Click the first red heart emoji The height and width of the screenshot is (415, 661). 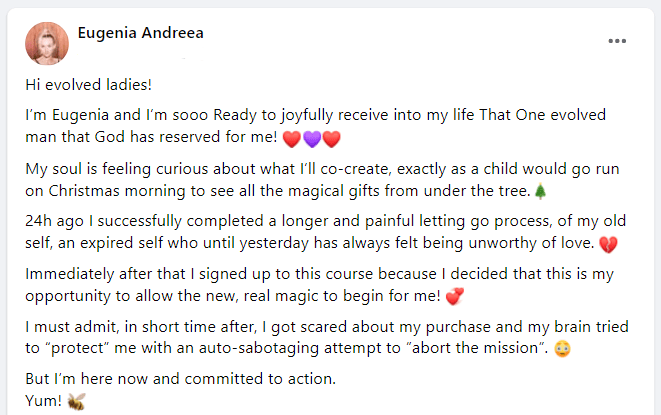(292, 137)
